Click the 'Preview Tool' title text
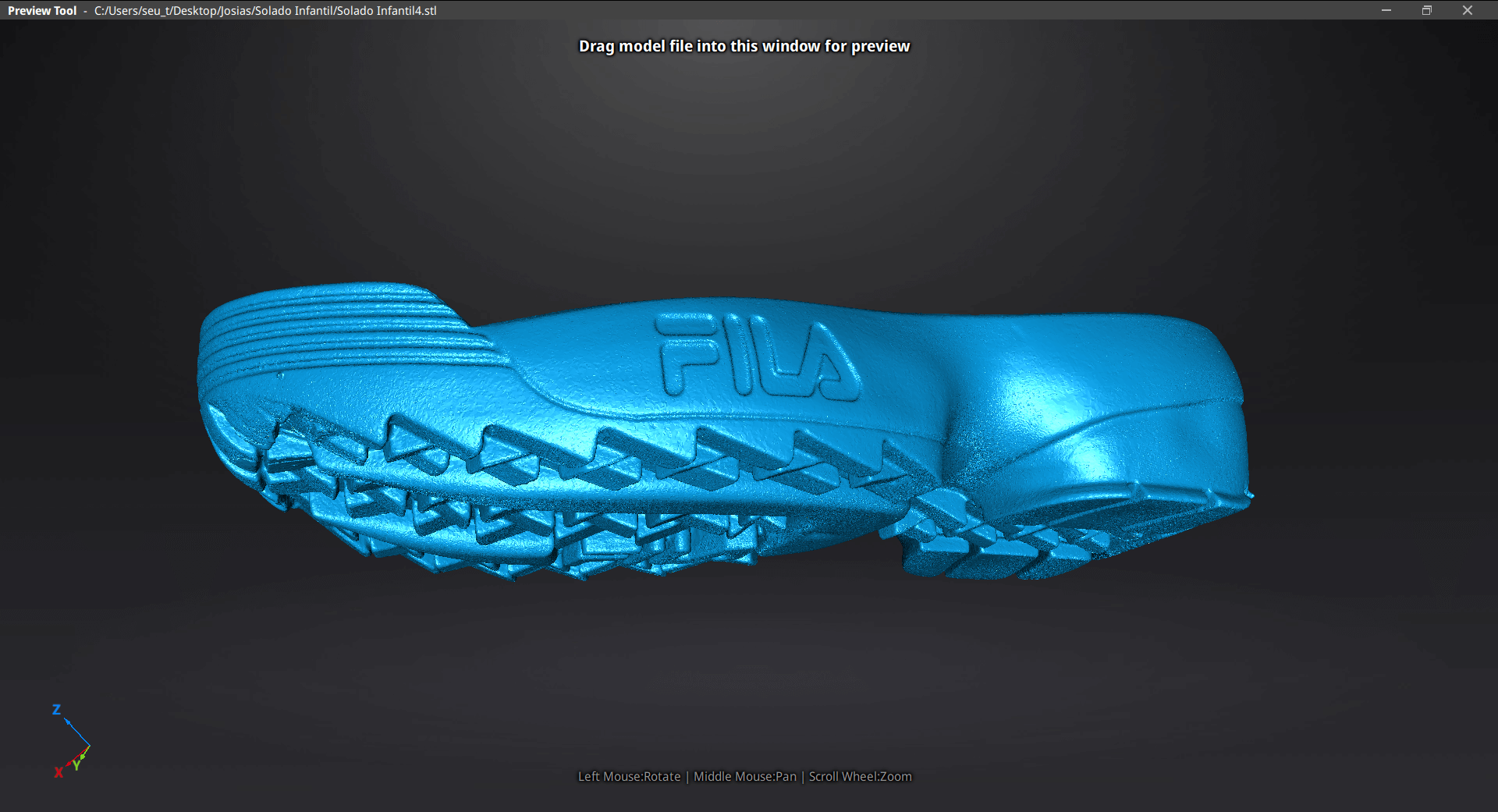Screen dimensions: 1498x812 42,11
